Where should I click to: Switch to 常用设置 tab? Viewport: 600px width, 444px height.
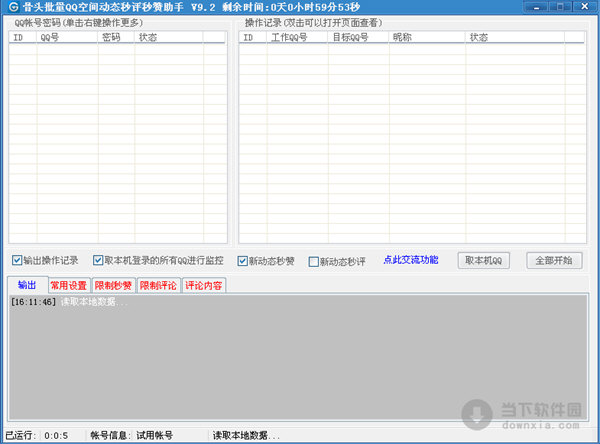[x=69, y=286]
